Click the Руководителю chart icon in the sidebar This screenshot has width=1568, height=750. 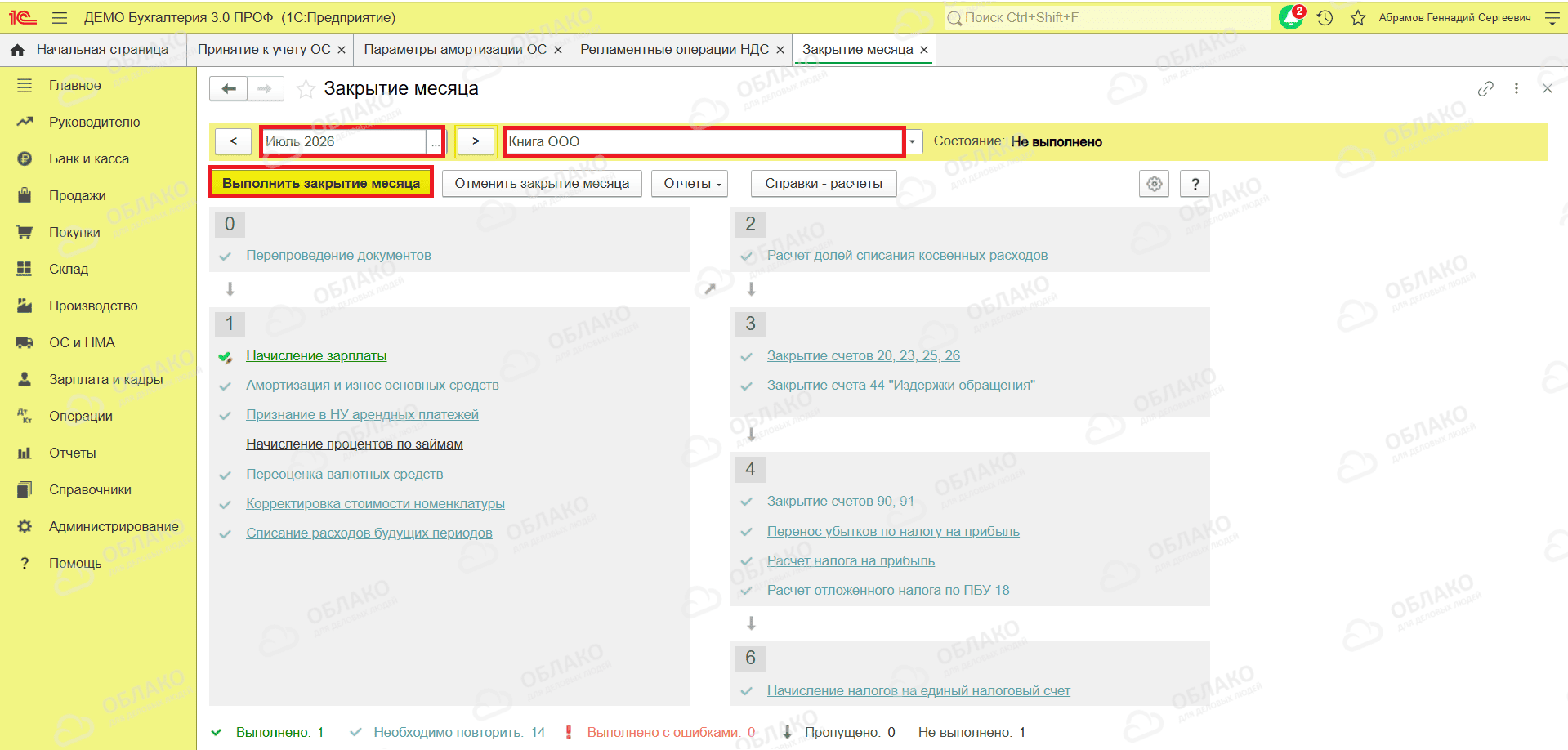pos(25,122)
